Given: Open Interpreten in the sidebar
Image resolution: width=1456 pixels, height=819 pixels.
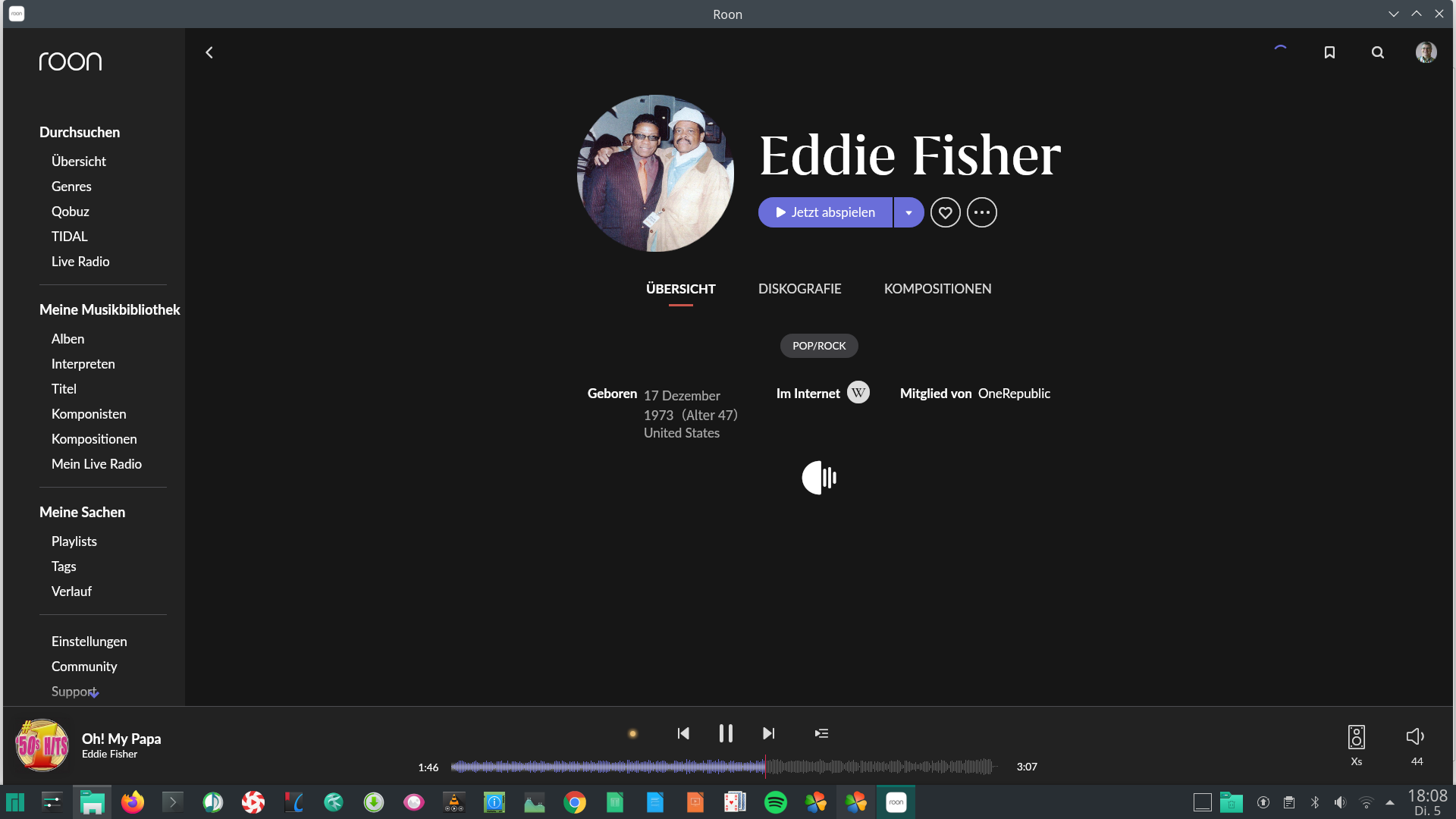Looking at the screenshot, I should click(x=83, y=364).
